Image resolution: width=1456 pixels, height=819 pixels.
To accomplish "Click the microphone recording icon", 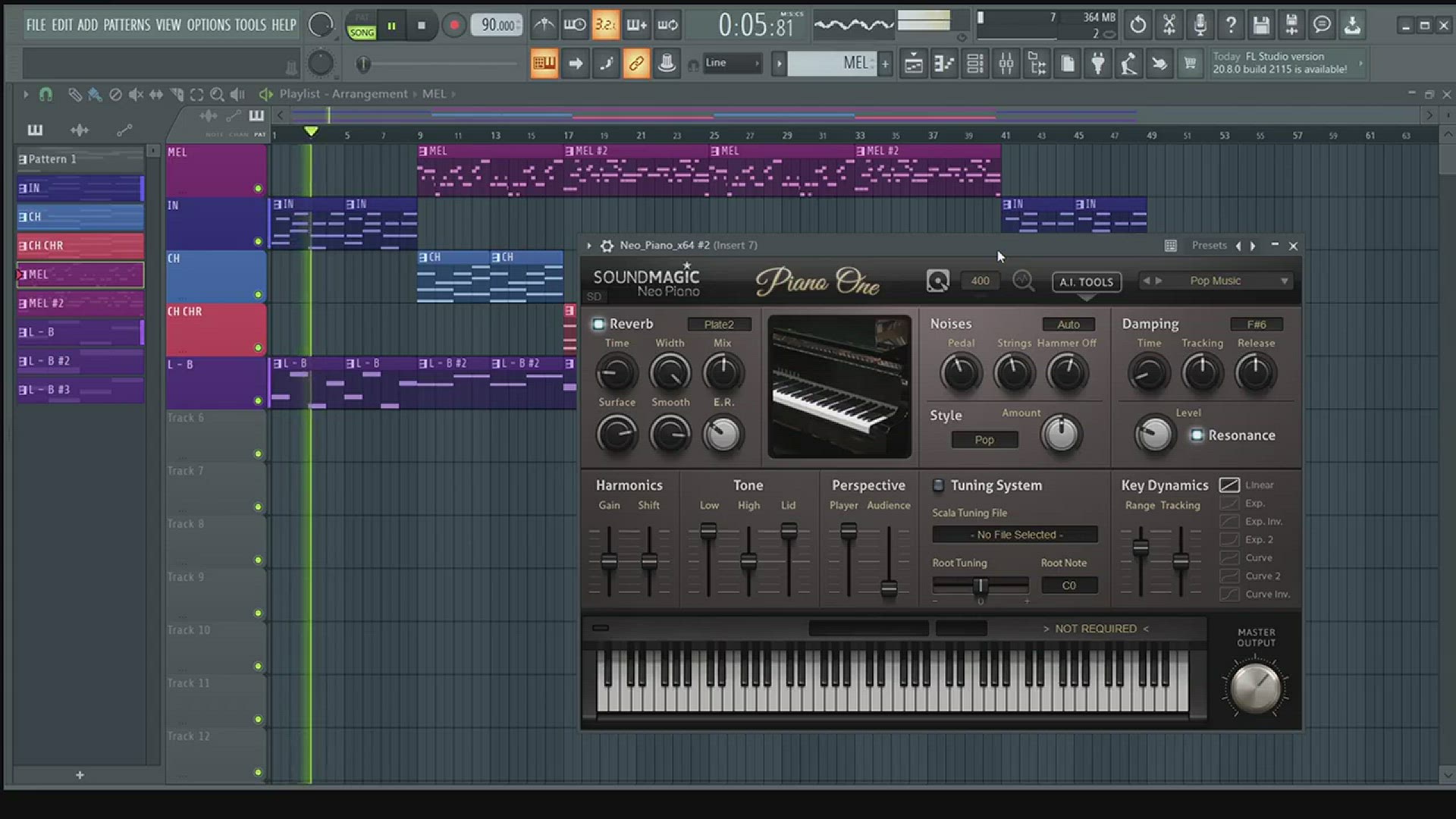I will (1200, 25).
